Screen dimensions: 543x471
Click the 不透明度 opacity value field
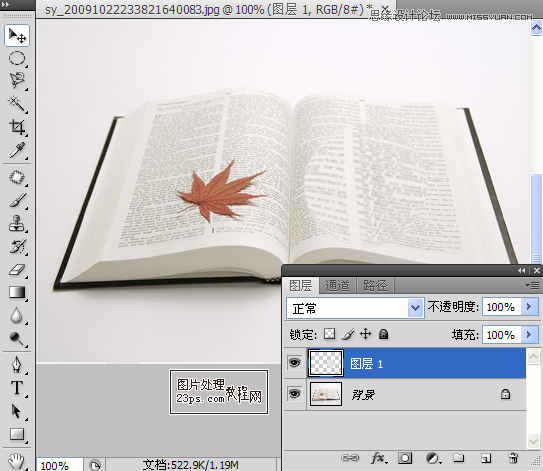[501, 307]
